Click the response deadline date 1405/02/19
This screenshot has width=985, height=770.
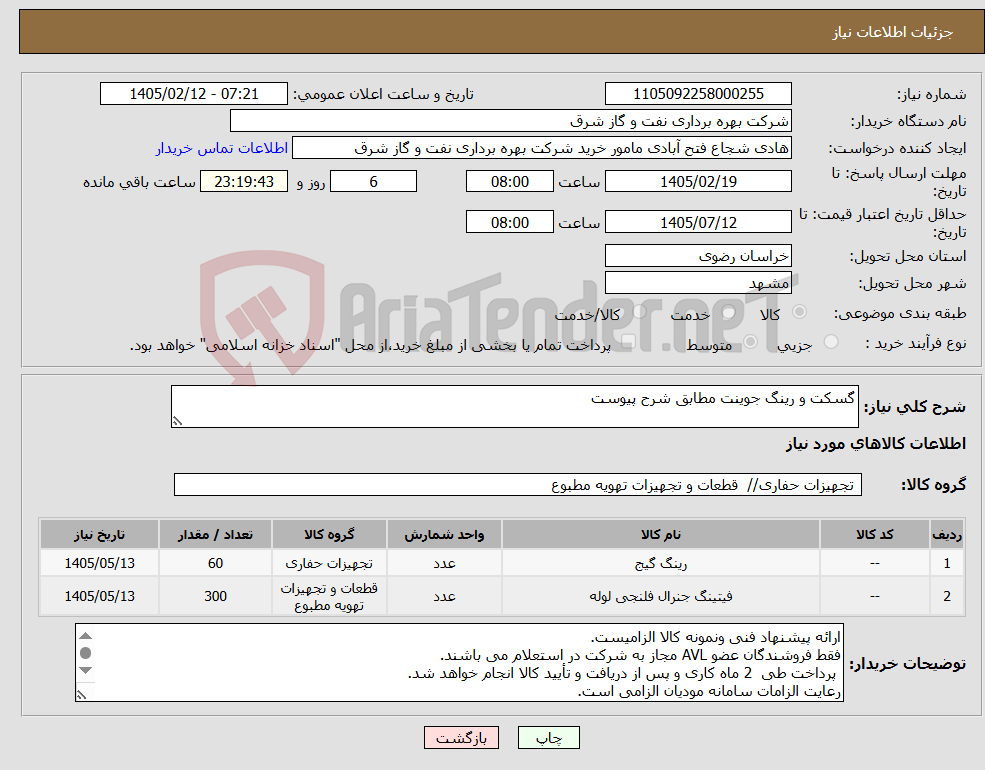pyautogui.click(x=698, y=182)
